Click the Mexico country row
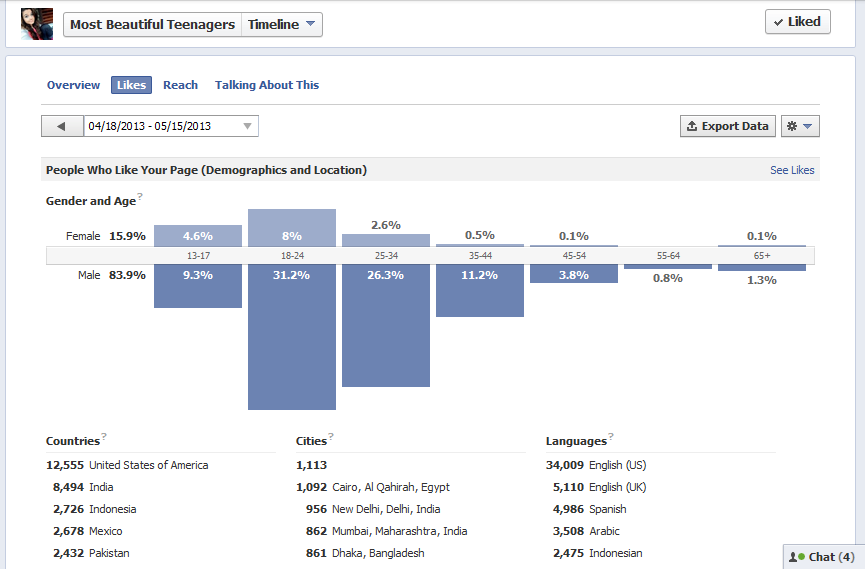 coord(88,531)
